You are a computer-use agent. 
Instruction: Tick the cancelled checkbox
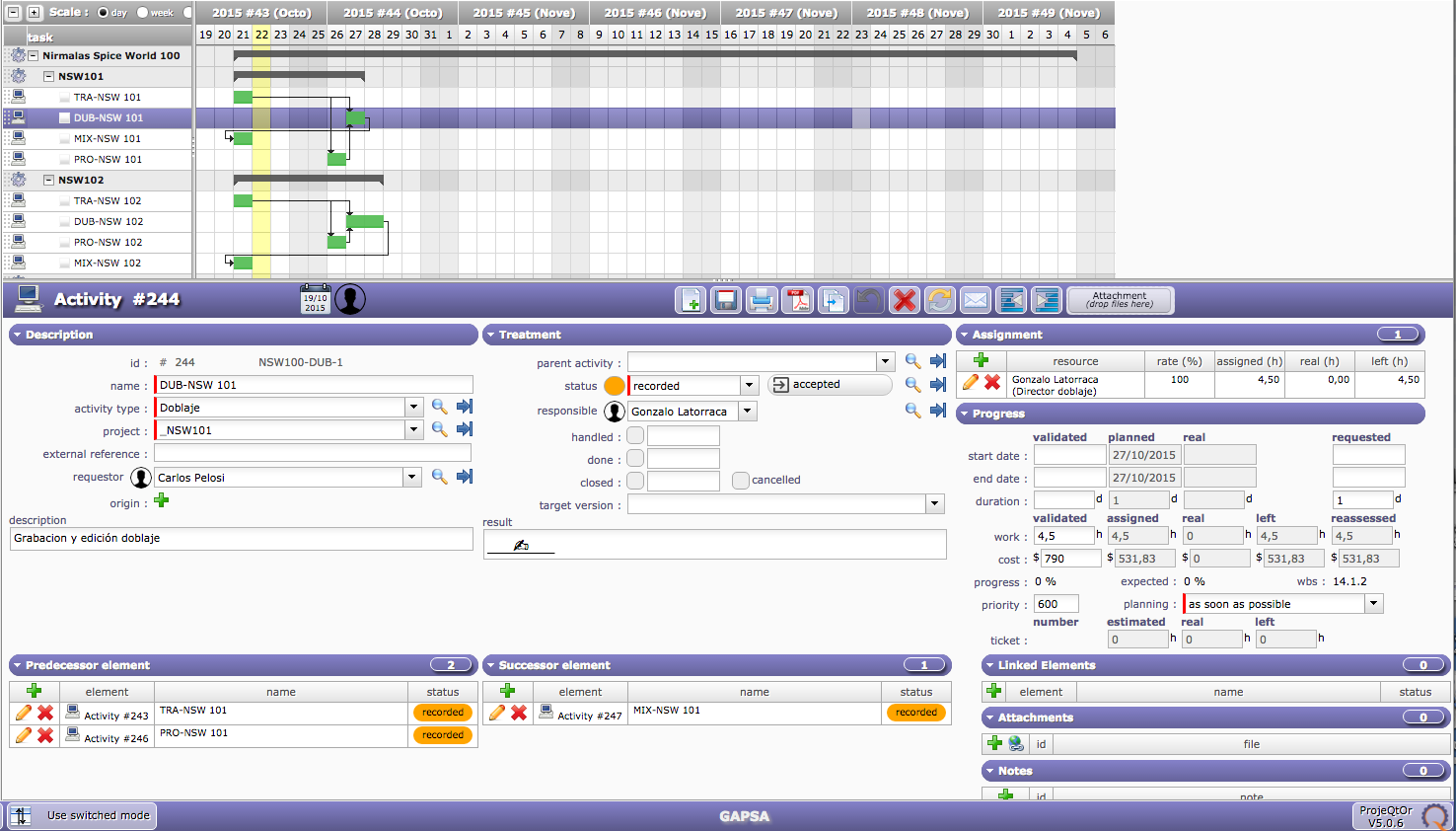741,481
